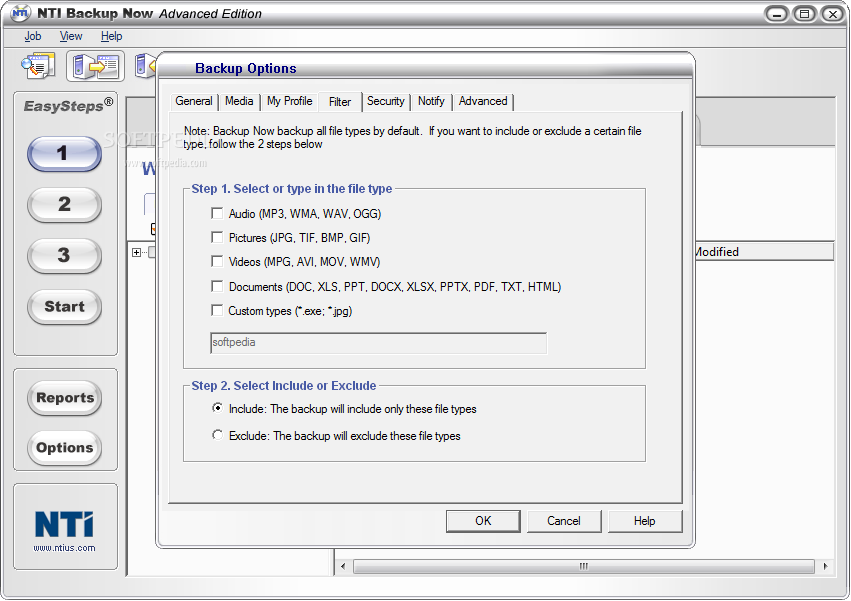Close the NTI Backup Now window
Viewport: 851px width, 601px height.
click(x=833, y=14)
